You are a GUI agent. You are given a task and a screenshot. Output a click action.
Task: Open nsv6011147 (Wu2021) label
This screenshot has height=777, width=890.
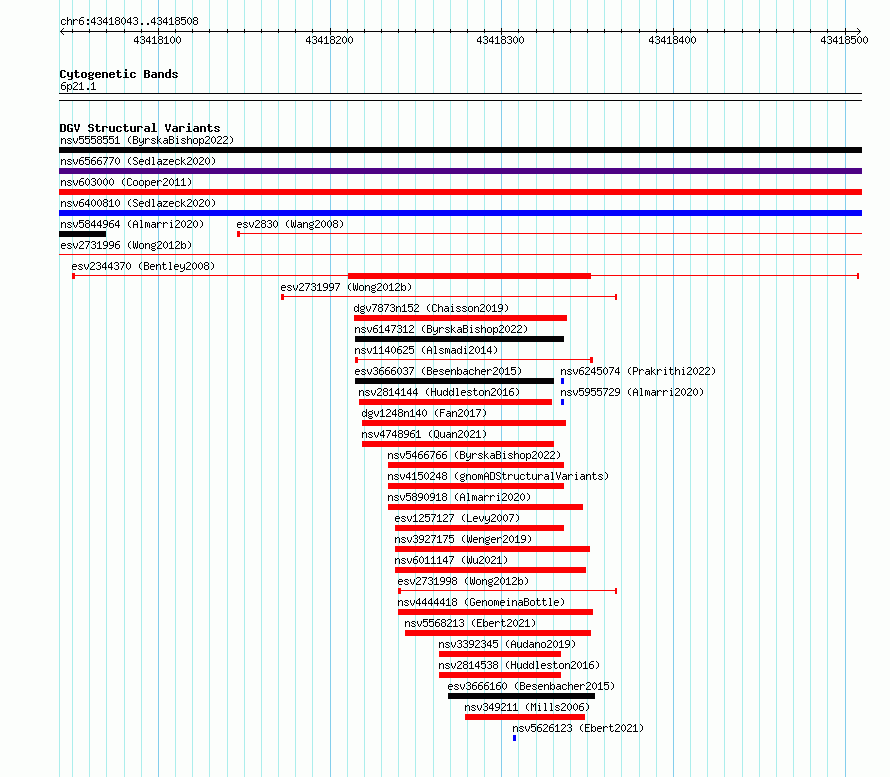[451, 560]
